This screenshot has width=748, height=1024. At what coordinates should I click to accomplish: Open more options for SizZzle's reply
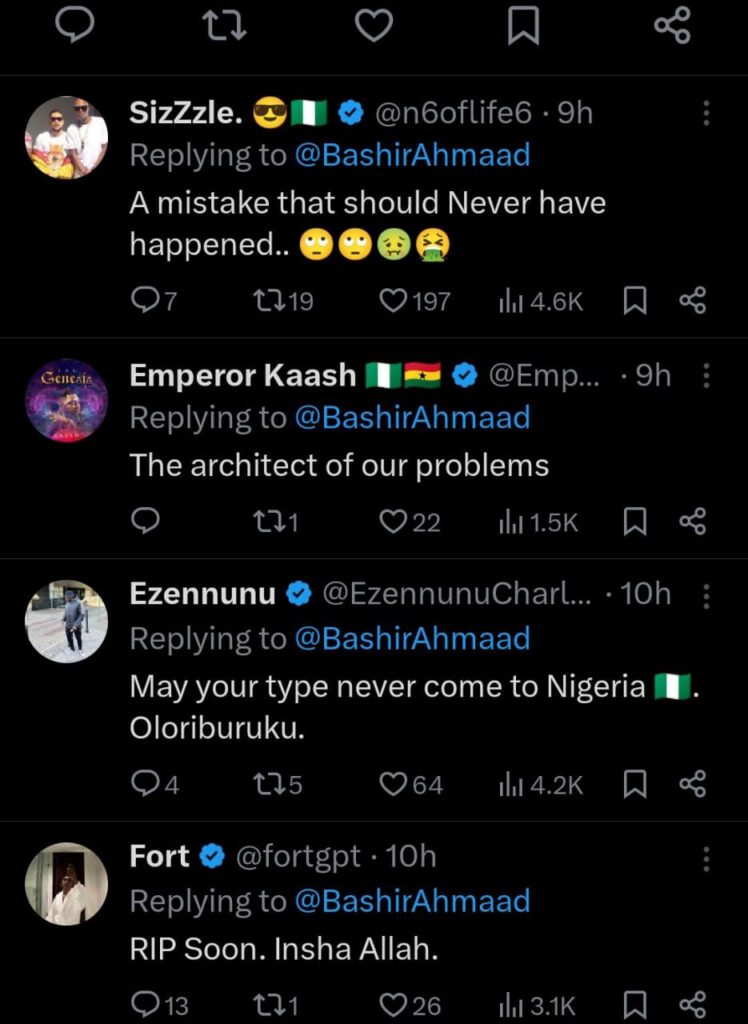click(x=706, y=112)
